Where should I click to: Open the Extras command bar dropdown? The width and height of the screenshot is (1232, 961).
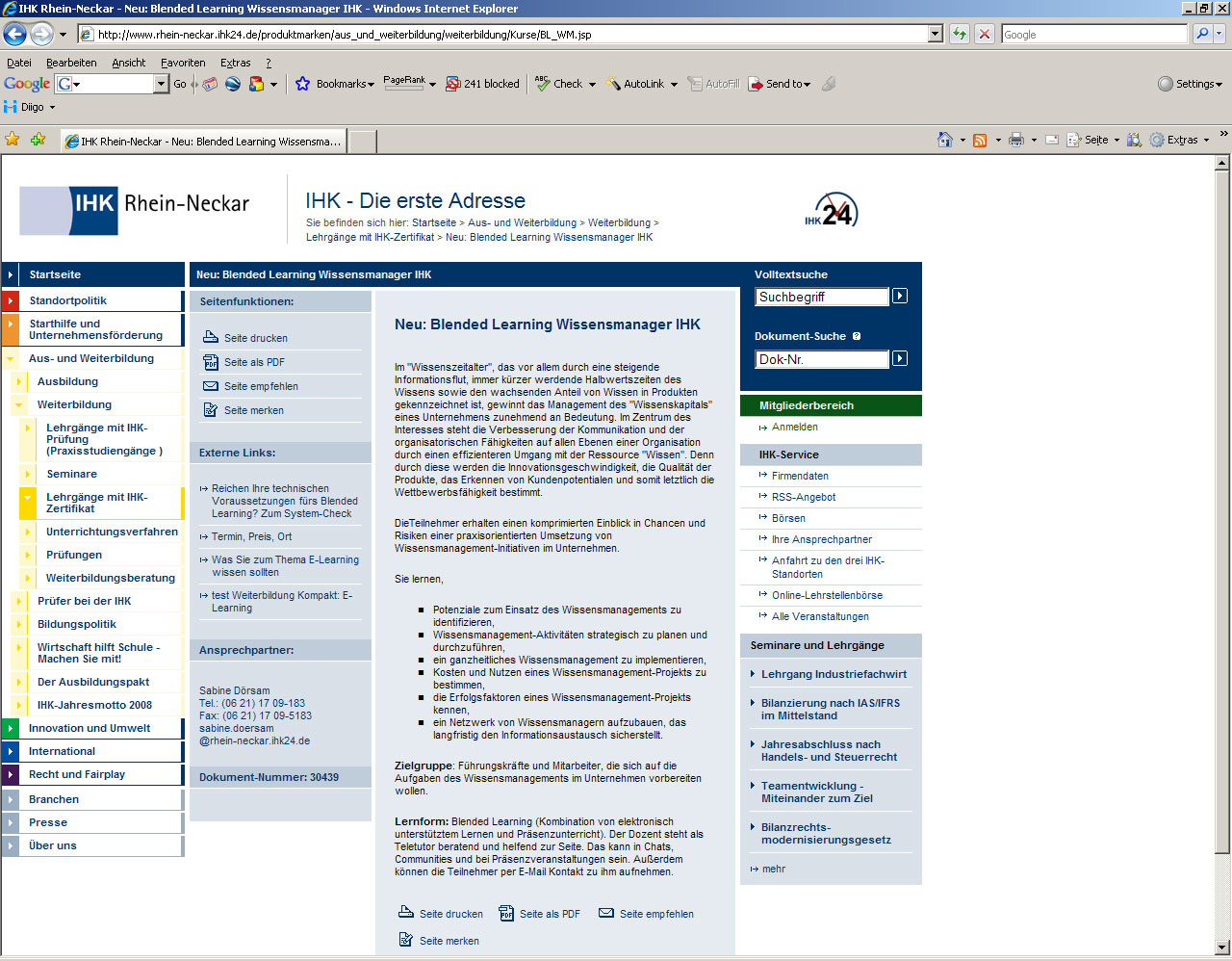tap(1206, 140)
